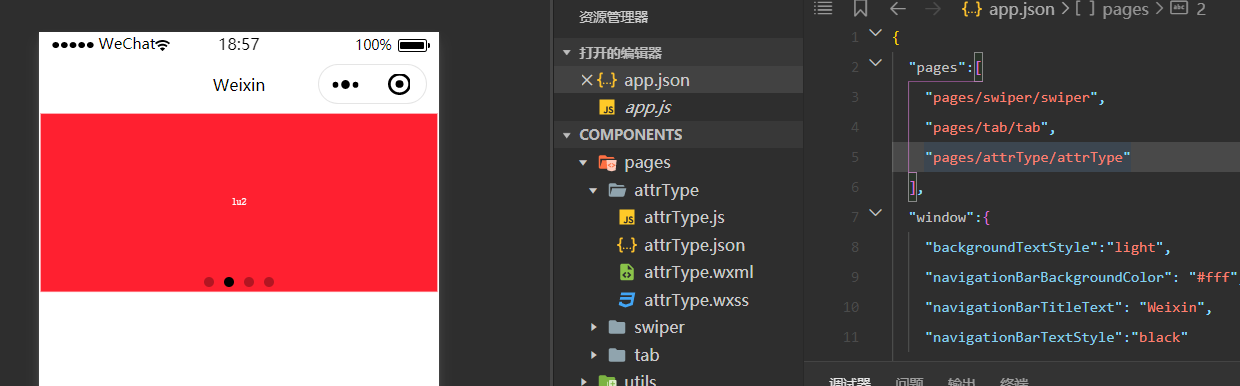Click the abc string icon in breadcrumb

point(1178,9)
